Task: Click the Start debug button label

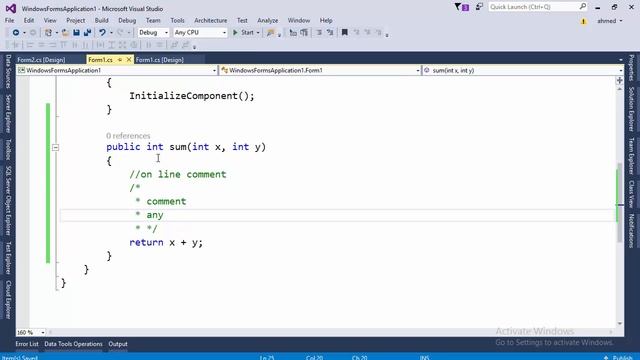Action: [x=247, y=33]
